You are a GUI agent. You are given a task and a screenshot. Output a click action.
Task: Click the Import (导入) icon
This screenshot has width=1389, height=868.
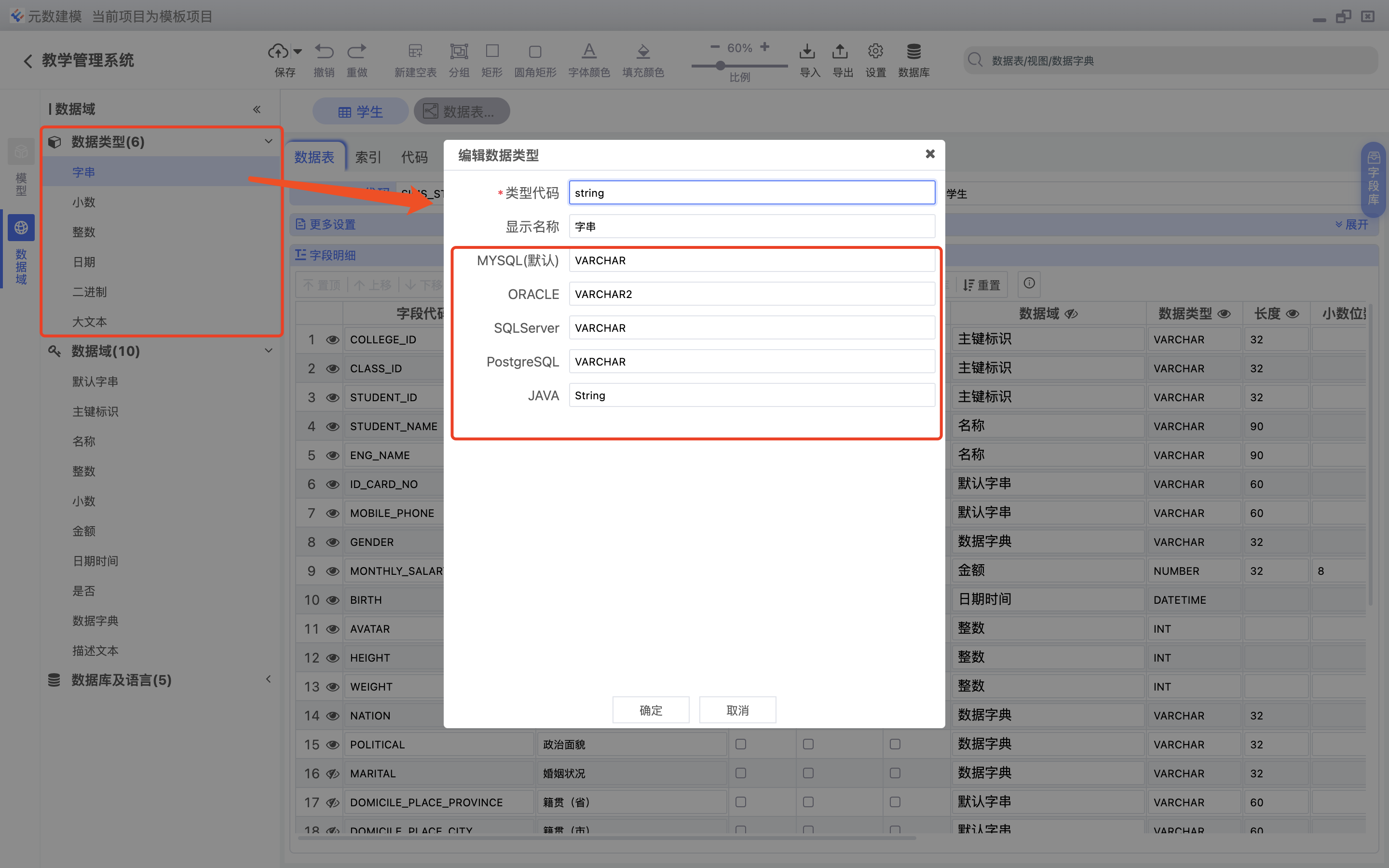807,52
